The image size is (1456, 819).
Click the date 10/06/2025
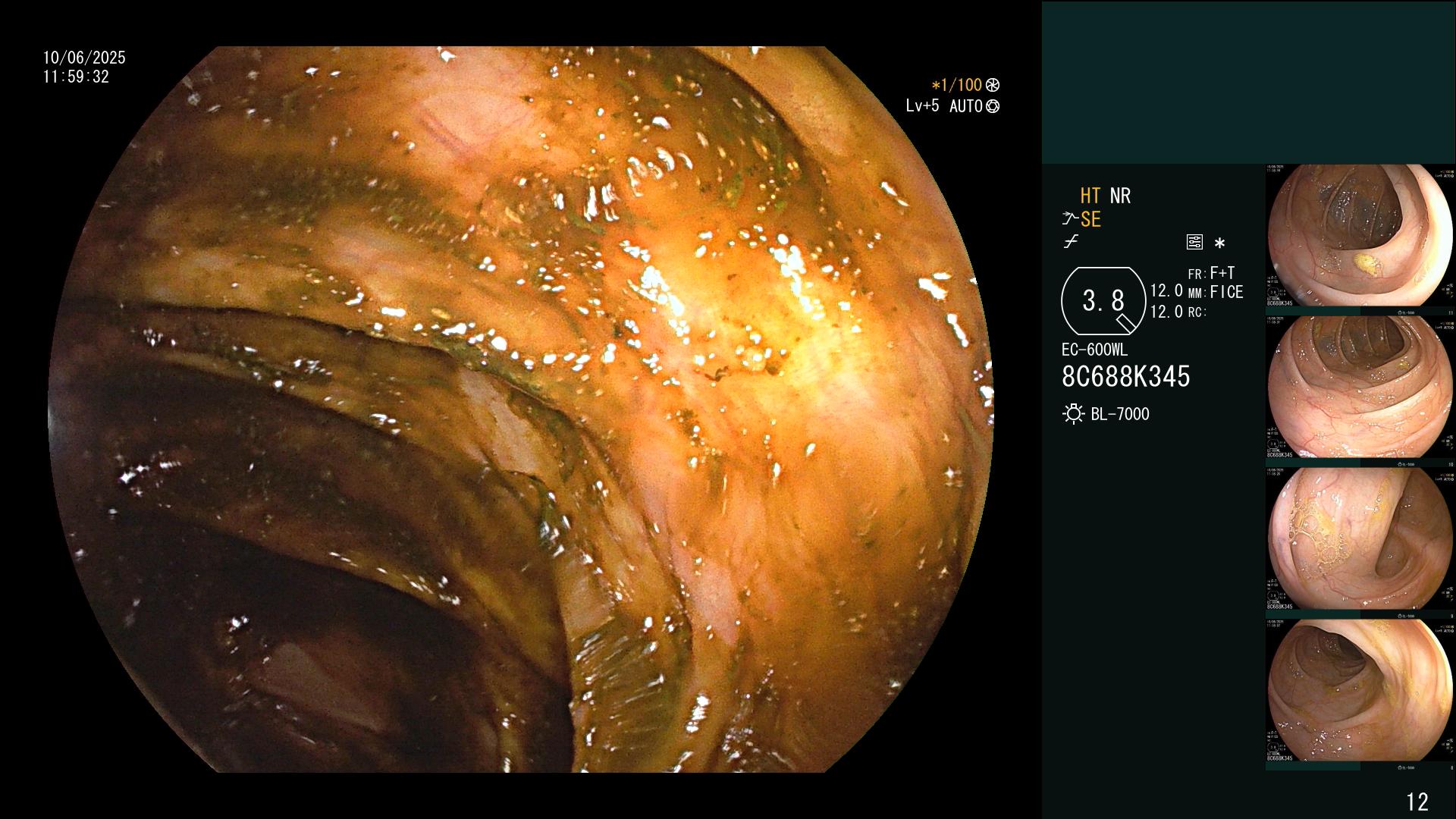point(84,58)
